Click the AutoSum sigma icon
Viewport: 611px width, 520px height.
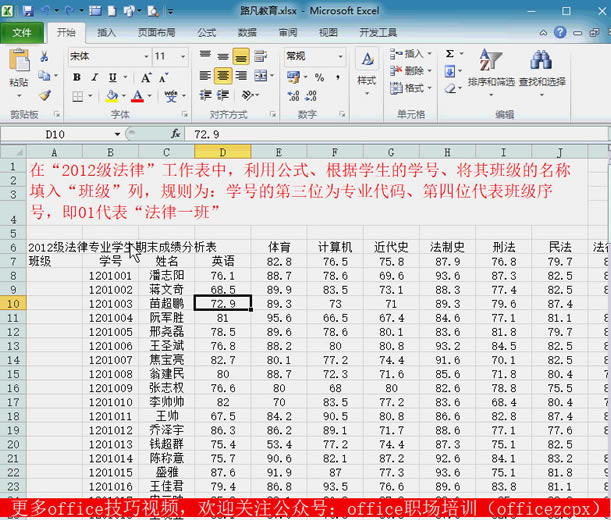coord(450,53)
